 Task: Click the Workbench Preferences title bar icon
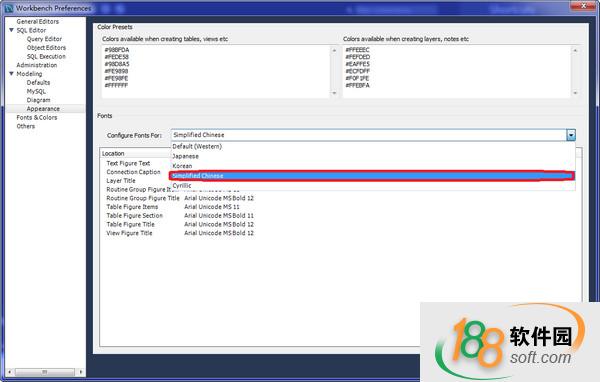pos(8,8)
